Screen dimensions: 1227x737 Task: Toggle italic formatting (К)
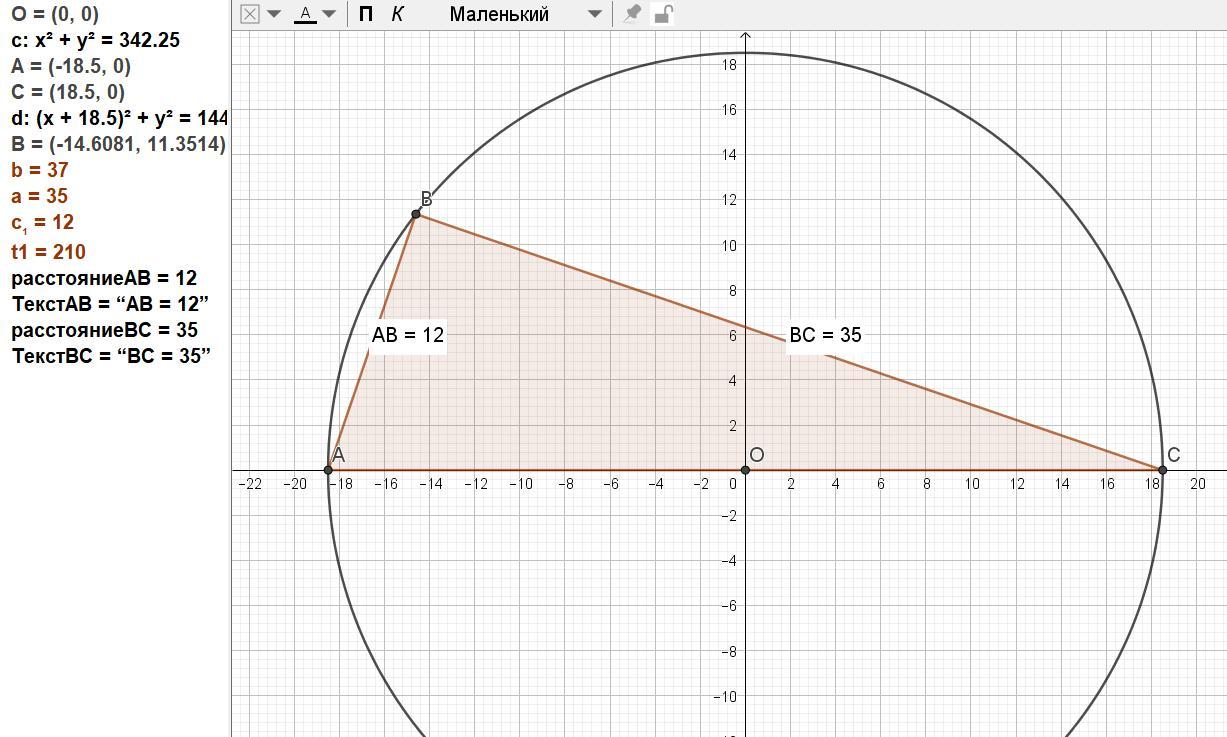click(397, 14)
